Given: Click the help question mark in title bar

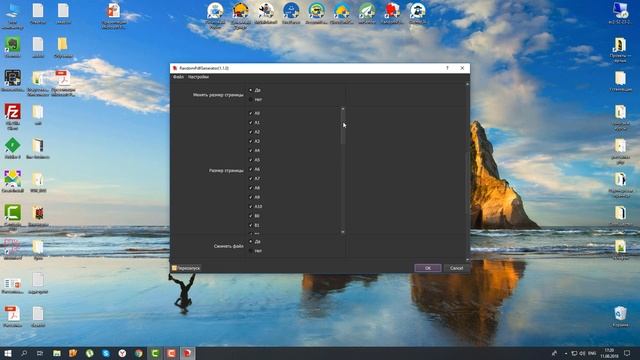Looking at the screenshot, I should click(447, 68).
